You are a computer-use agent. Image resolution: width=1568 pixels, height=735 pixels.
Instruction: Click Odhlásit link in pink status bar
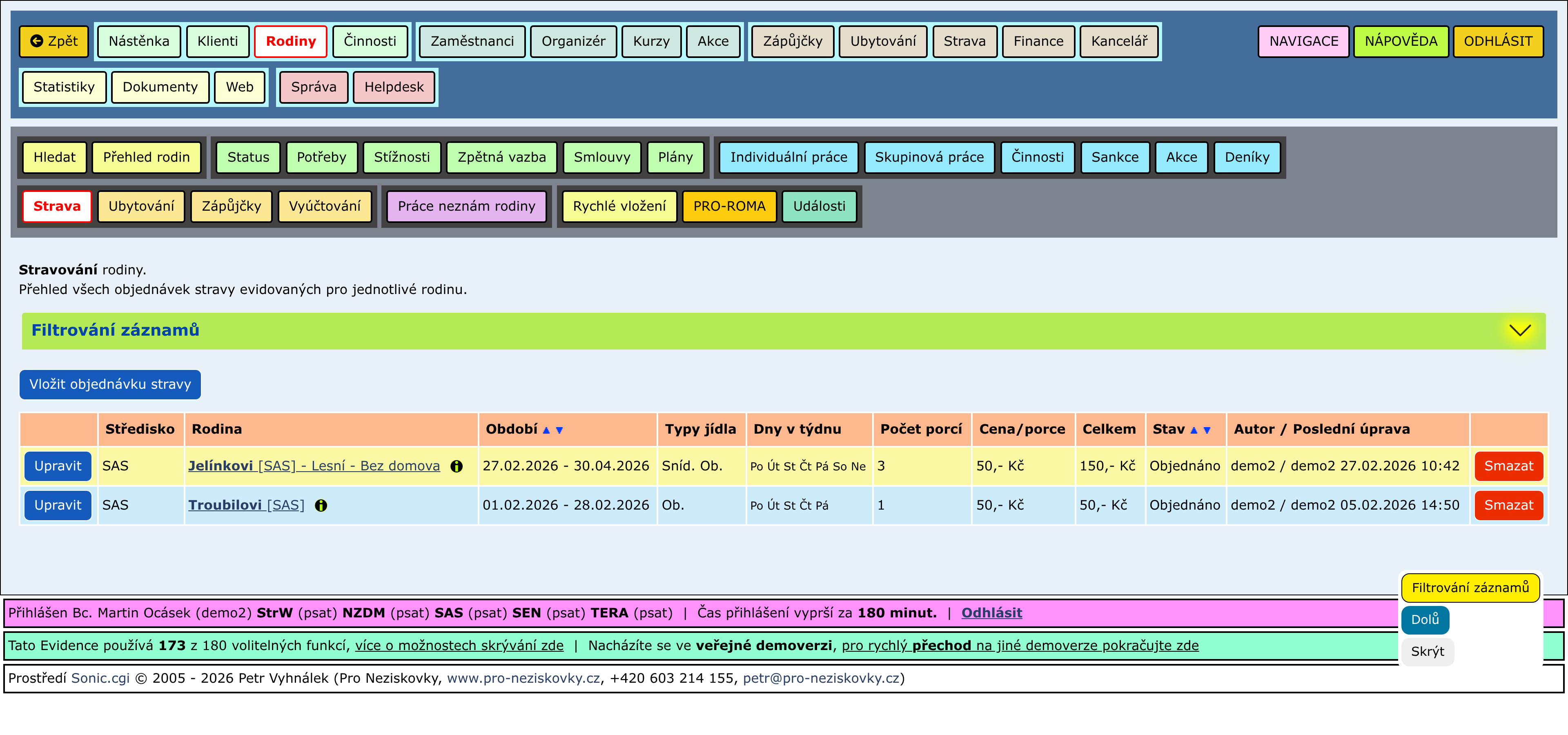[x=991, y=613]
